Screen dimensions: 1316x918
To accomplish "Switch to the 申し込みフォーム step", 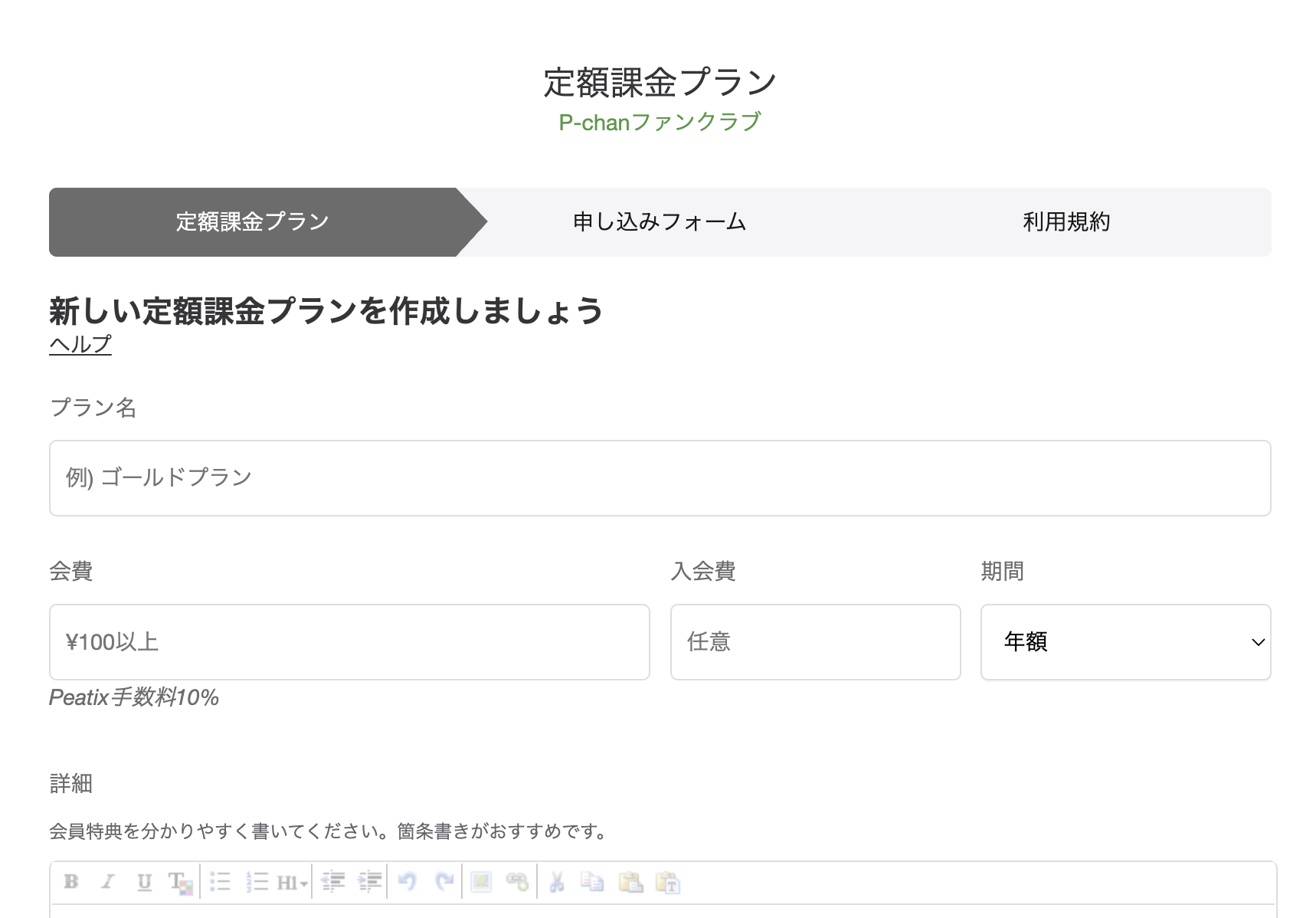I will [x=657, y=222].
